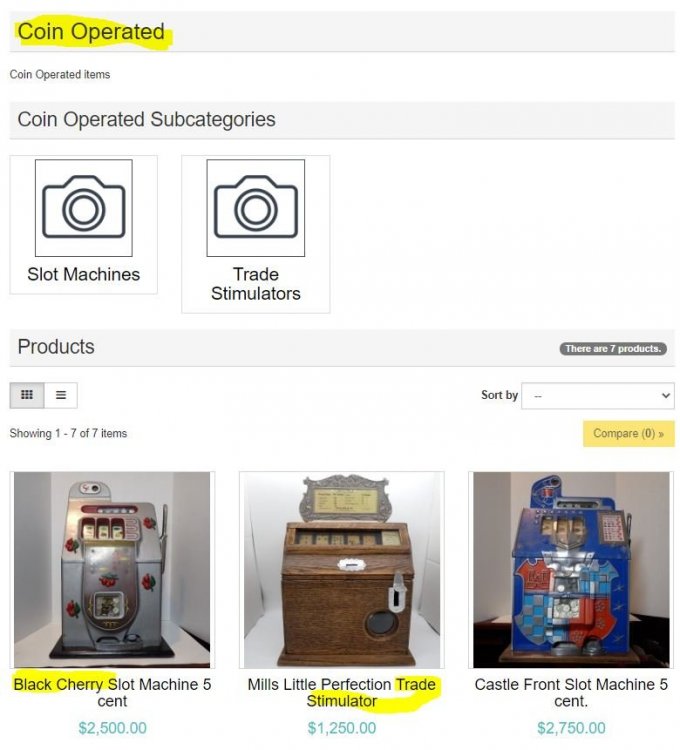Open Slot Machines subcategory link

(x=84, y=275)
